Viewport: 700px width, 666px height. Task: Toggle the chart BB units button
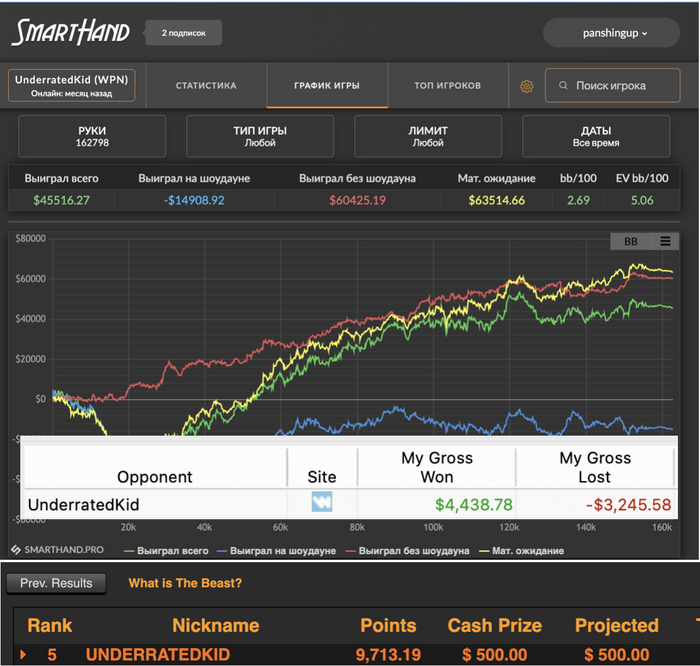[x=631, y=241]
